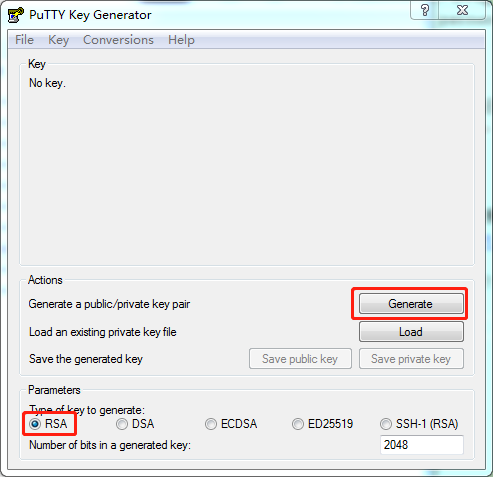Click the Save private key button

click(411, 359)
